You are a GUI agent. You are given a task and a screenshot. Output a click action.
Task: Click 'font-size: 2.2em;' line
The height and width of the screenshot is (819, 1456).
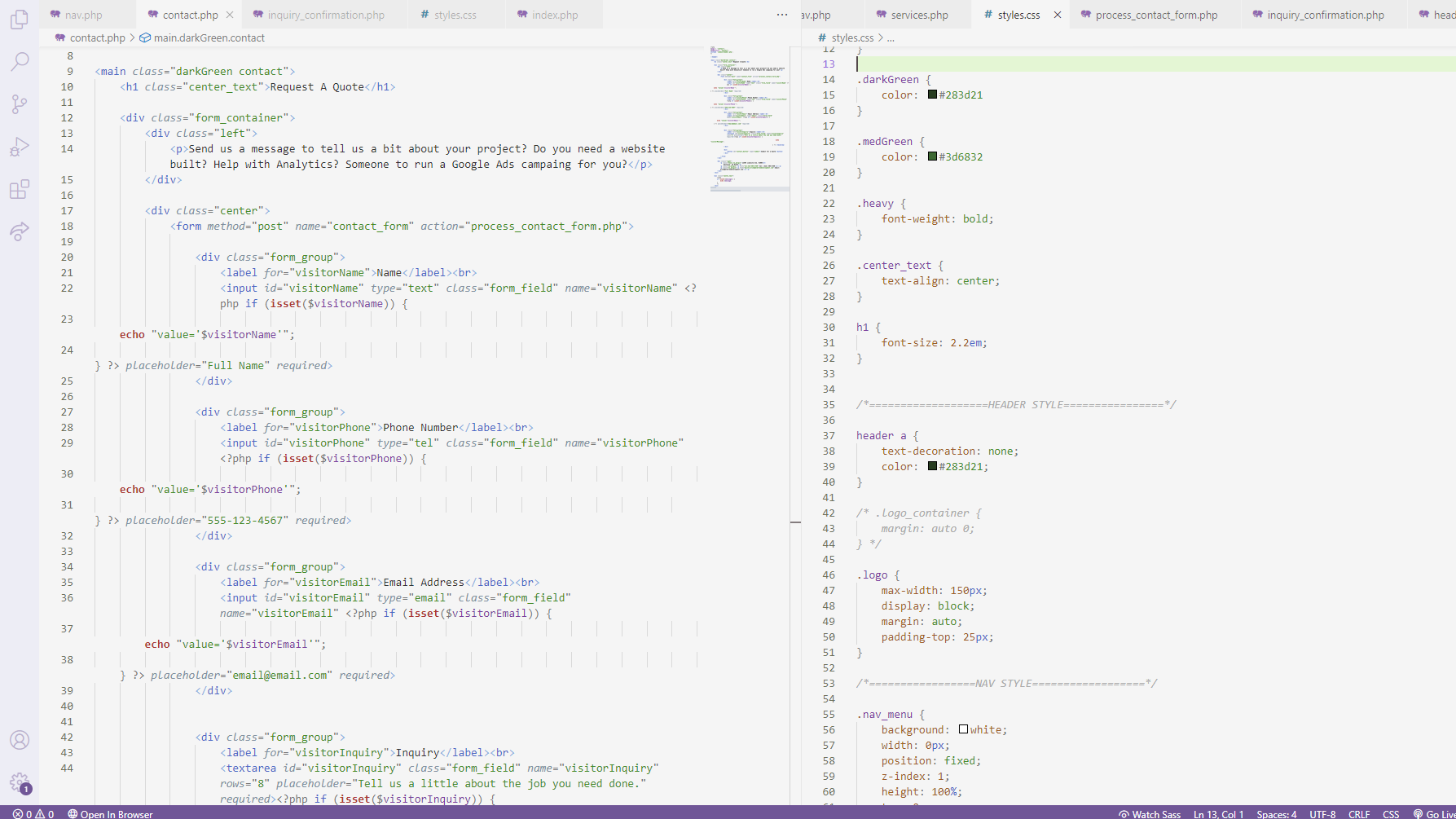pyautogui.click(x=934, y=342)
